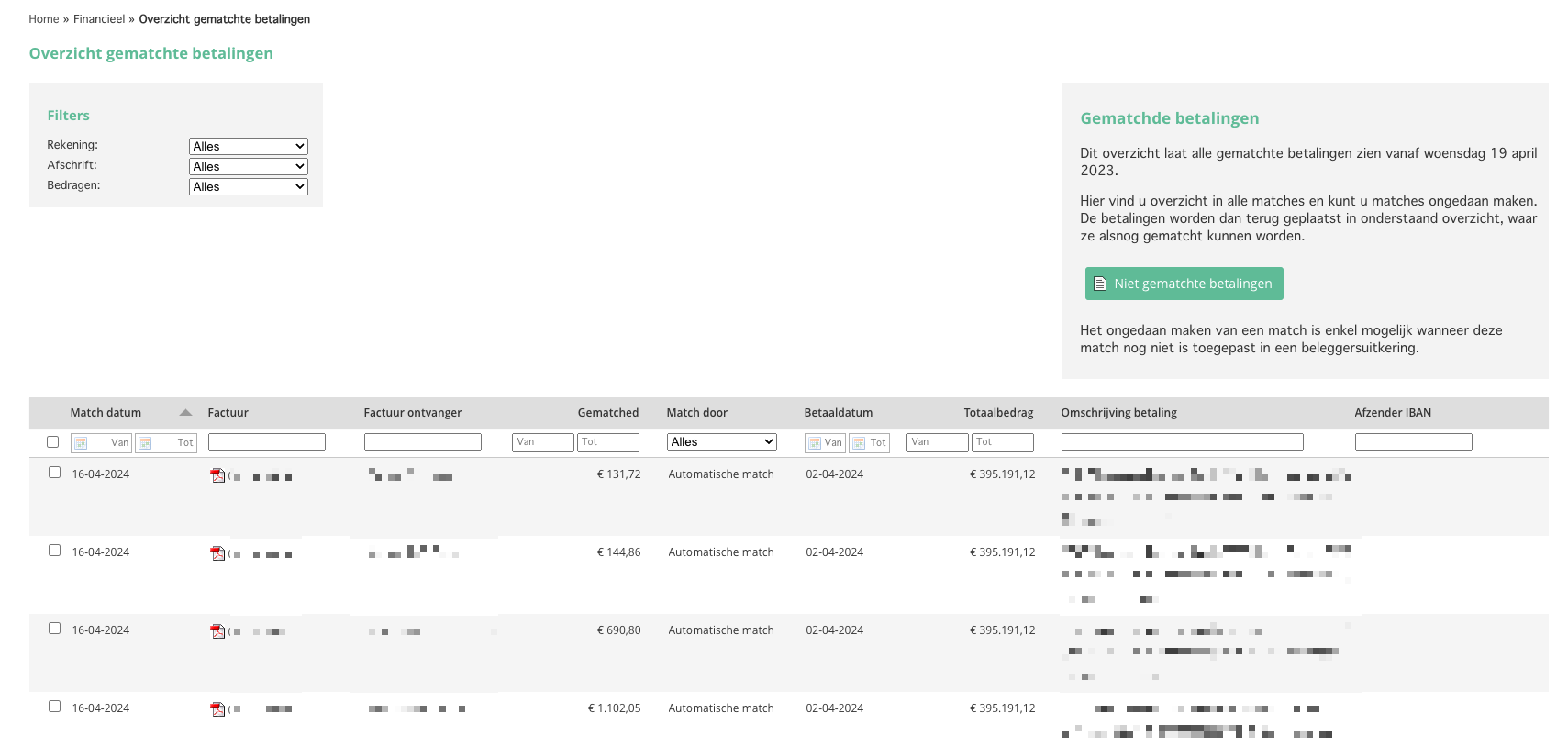Sort by Factuur column header
1568x747 pixels.
pyautogui.click(x=228, y=413)
